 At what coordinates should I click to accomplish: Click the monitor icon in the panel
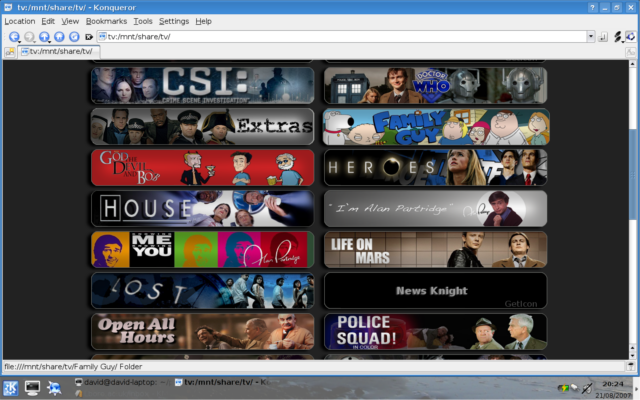pos(32,388)
